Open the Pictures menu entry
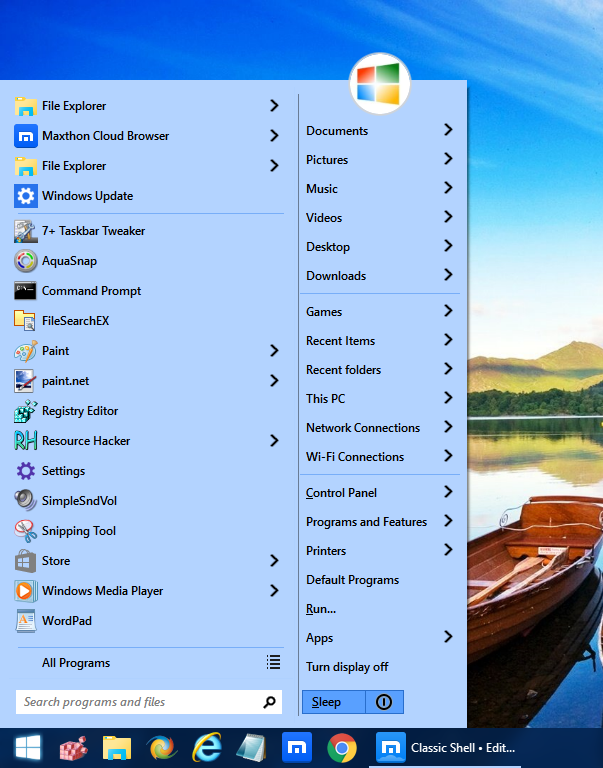Image resolution: width=603 pixels, height=768 pixels. (x=380, y=160)
